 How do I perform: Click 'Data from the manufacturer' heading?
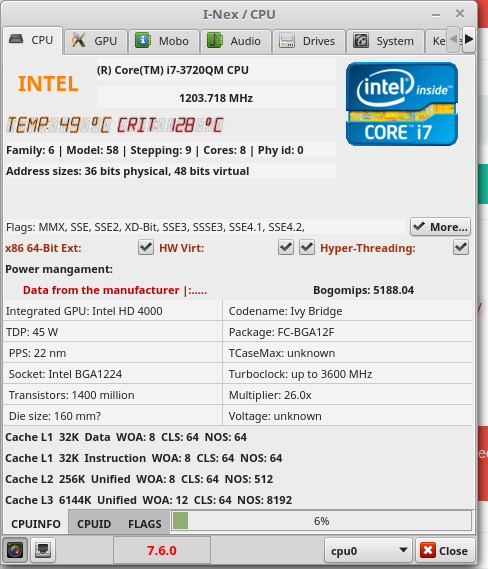(115, 290)
